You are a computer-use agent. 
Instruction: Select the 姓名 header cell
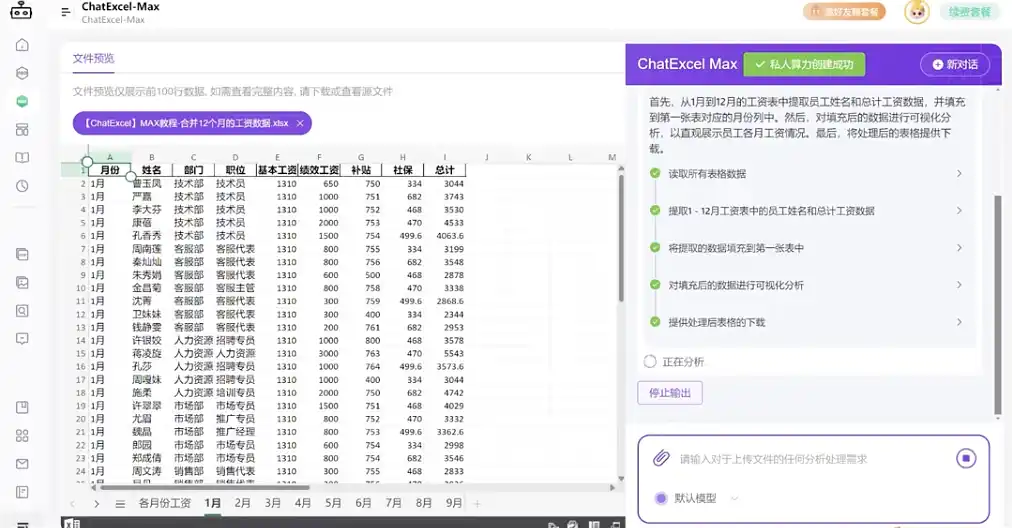point(152,170)
